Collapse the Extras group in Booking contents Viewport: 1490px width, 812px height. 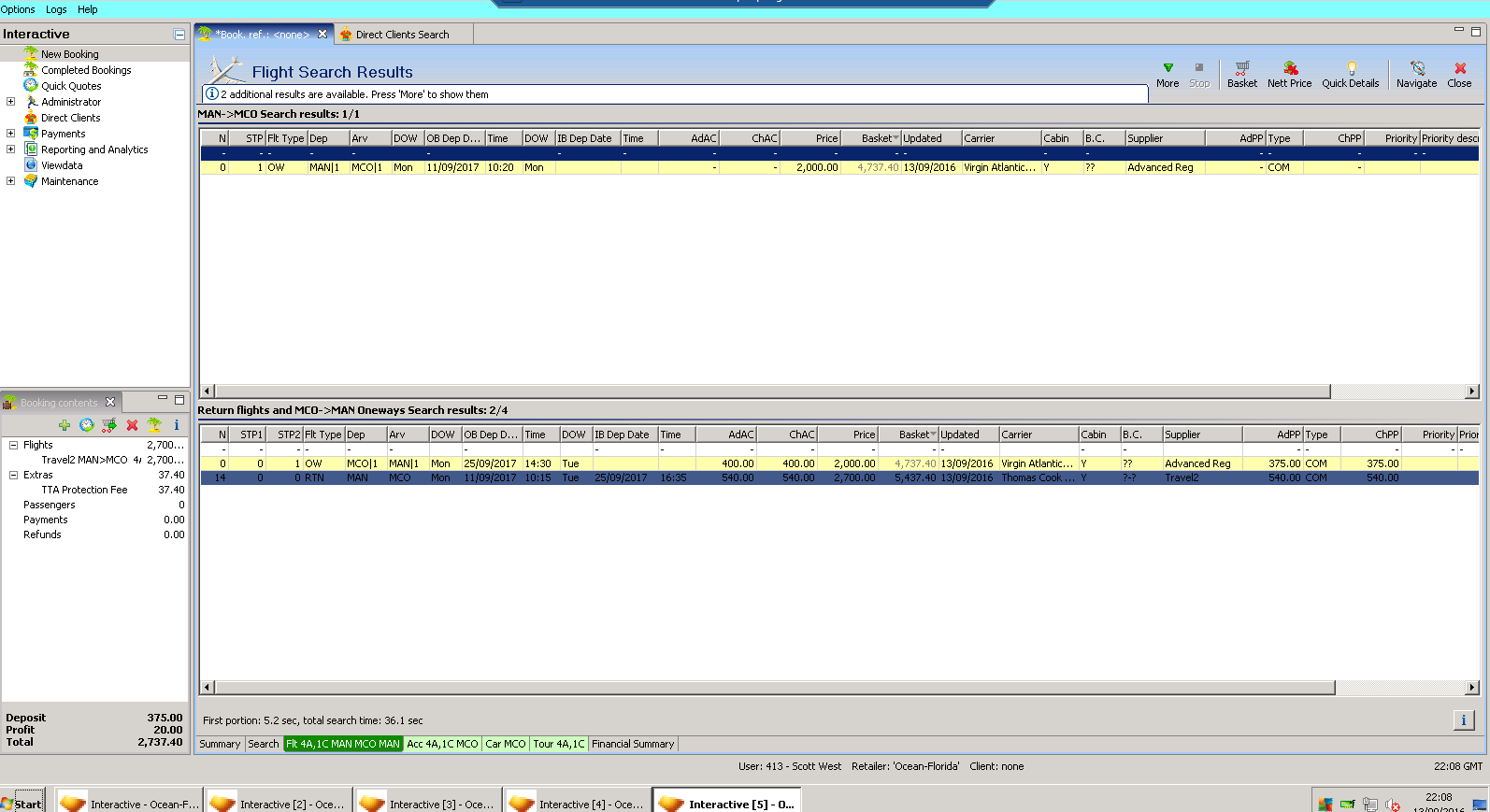(13, 475)
